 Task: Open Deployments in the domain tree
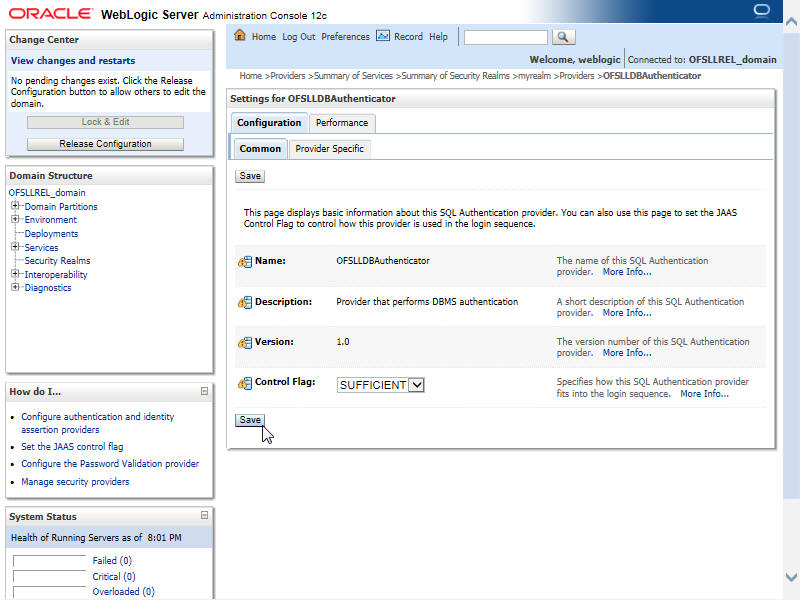click(x=52, y=234)
